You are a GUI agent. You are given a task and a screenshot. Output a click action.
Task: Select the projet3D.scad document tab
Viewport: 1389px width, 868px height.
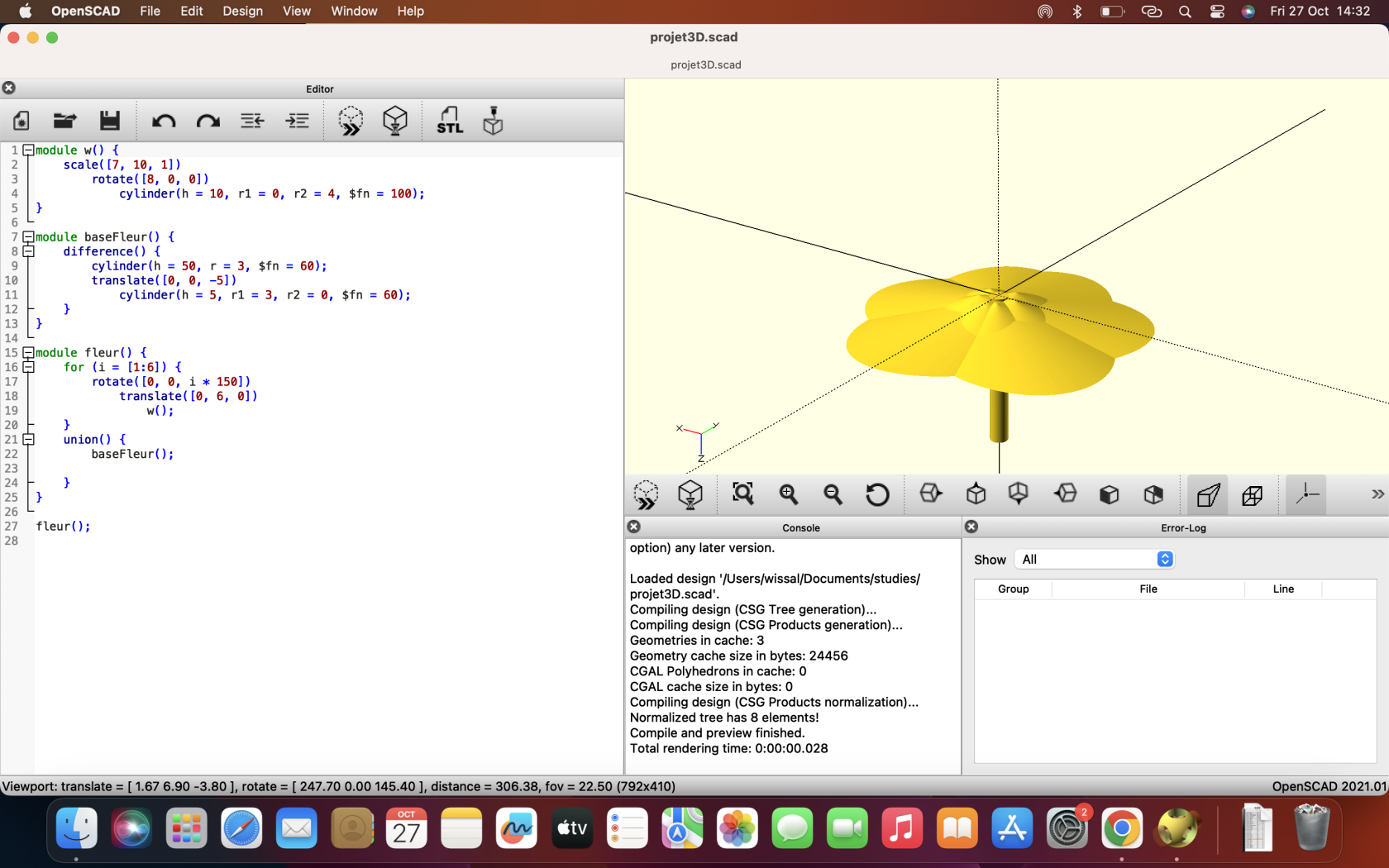click(x=705, y=64)
